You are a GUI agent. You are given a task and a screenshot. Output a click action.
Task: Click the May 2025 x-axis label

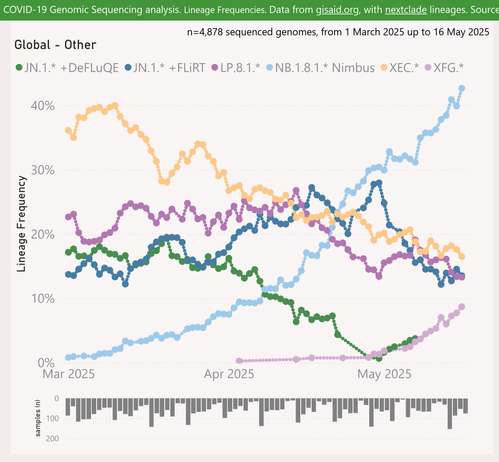click(384, 374)
